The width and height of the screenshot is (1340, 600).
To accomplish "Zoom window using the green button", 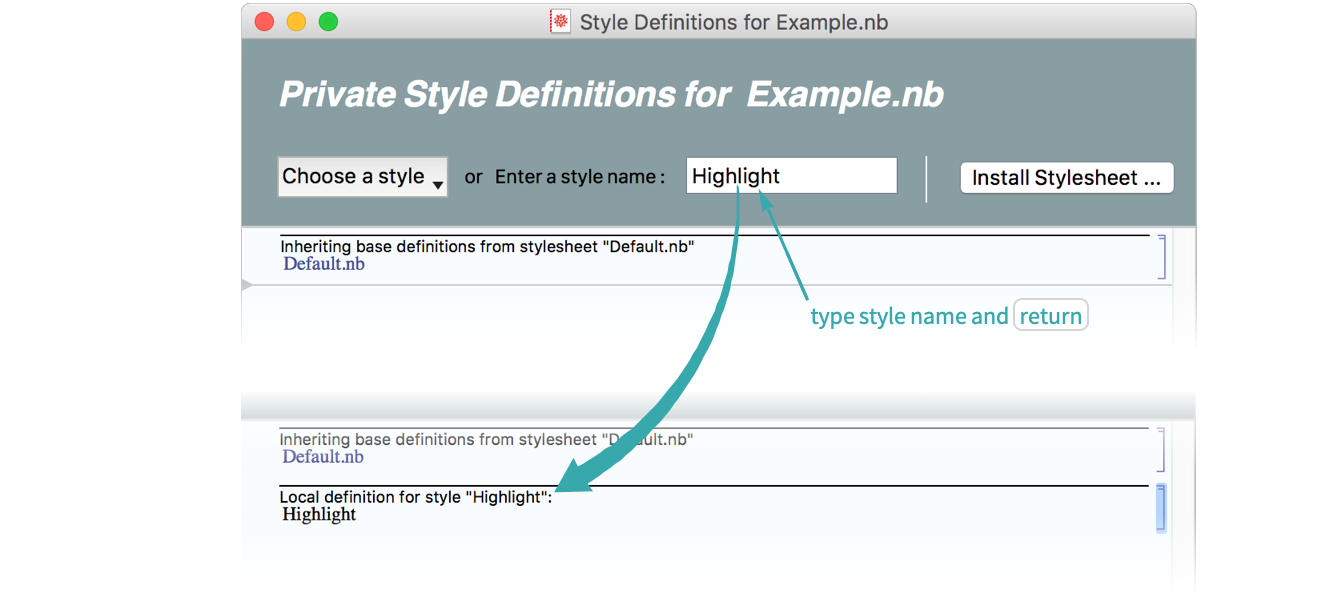I will (328, 22).
